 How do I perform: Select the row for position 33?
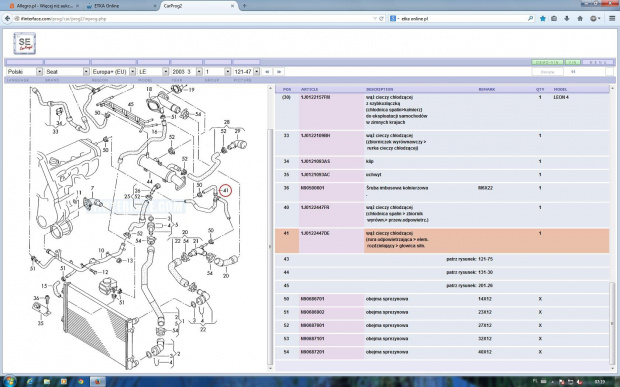coord(442,142)
